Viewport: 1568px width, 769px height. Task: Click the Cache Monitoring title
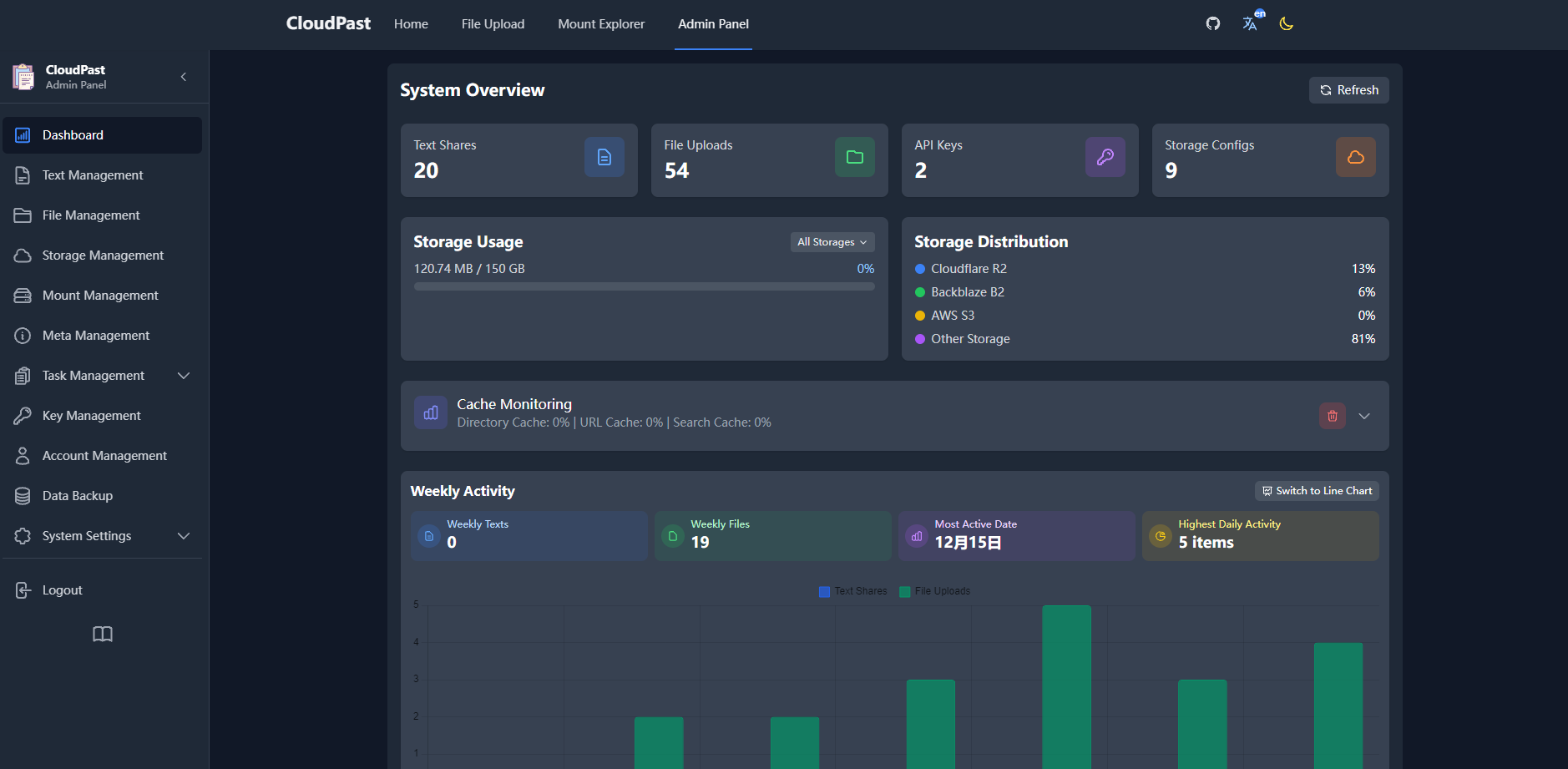click(x=514, y=404)
